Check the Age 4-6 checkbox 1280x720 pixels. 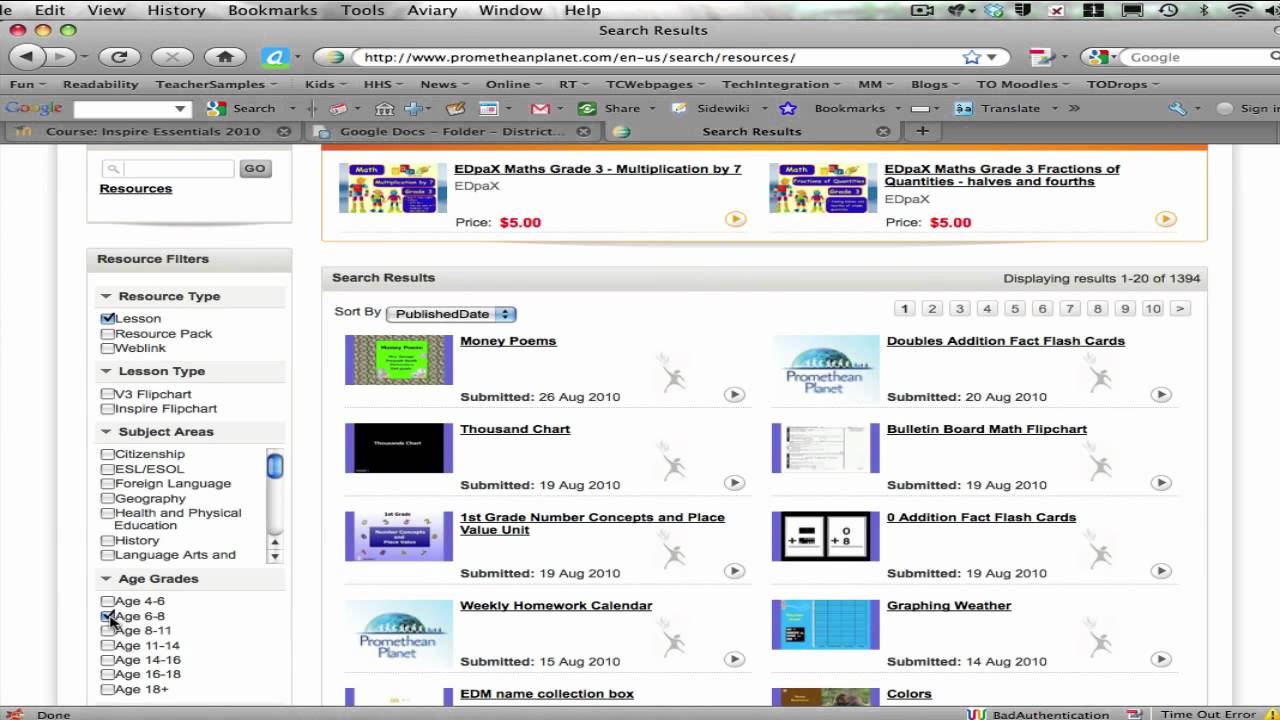107,601
